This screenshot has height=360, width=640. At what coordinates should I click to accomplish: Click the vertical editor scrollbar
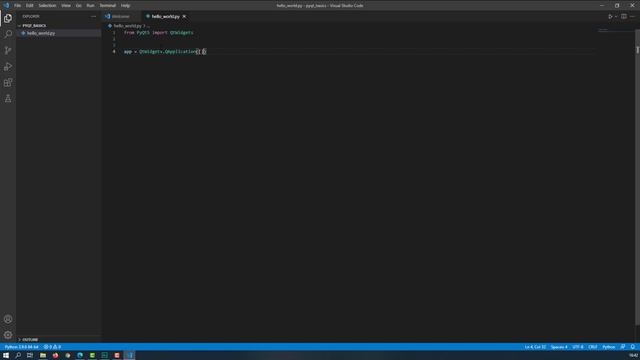pyautogui.click(x=637, y=178)
